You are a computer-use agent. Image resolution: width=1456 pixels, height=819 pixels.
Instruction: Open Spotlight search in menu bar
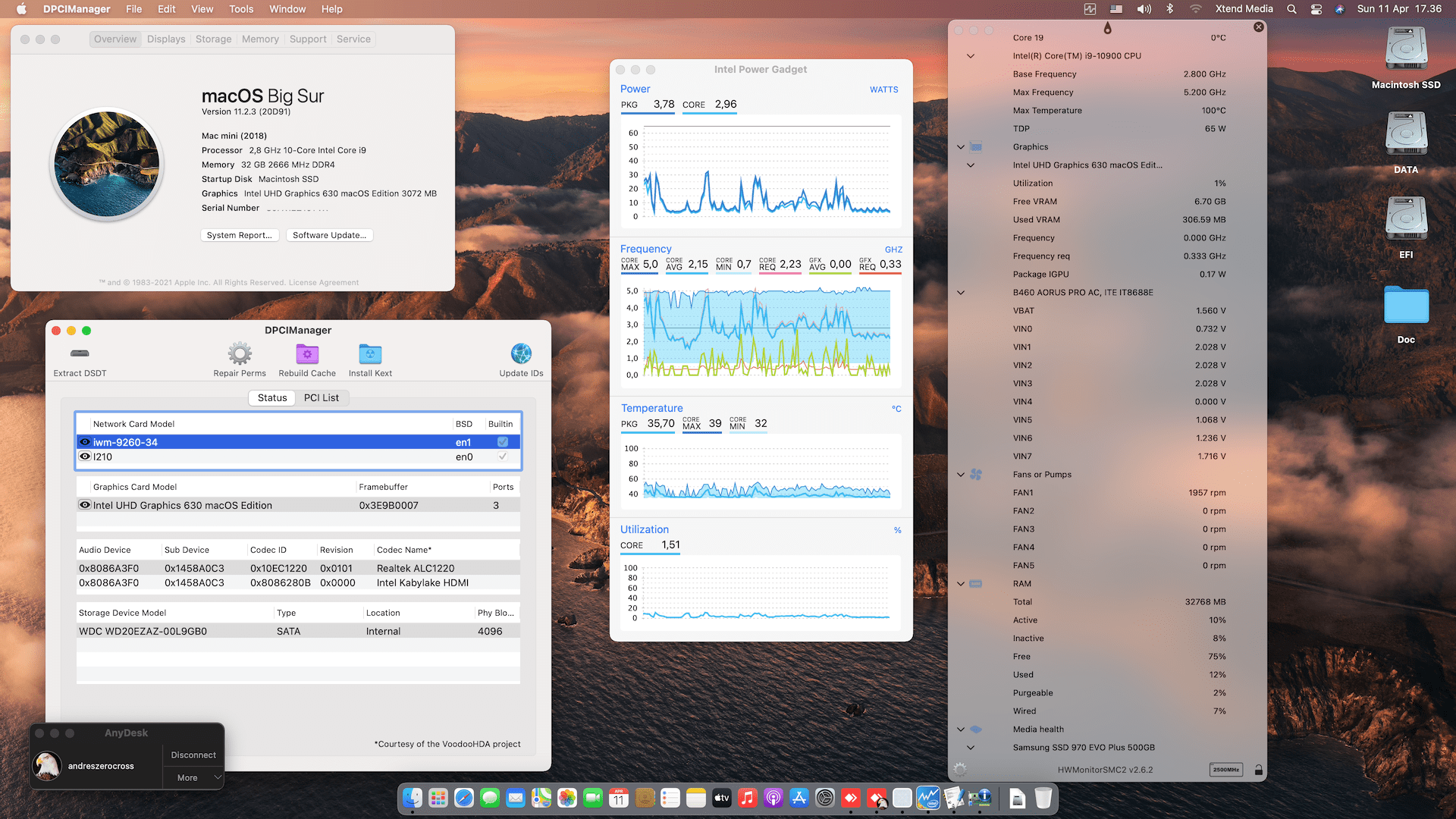(1291, 9)
